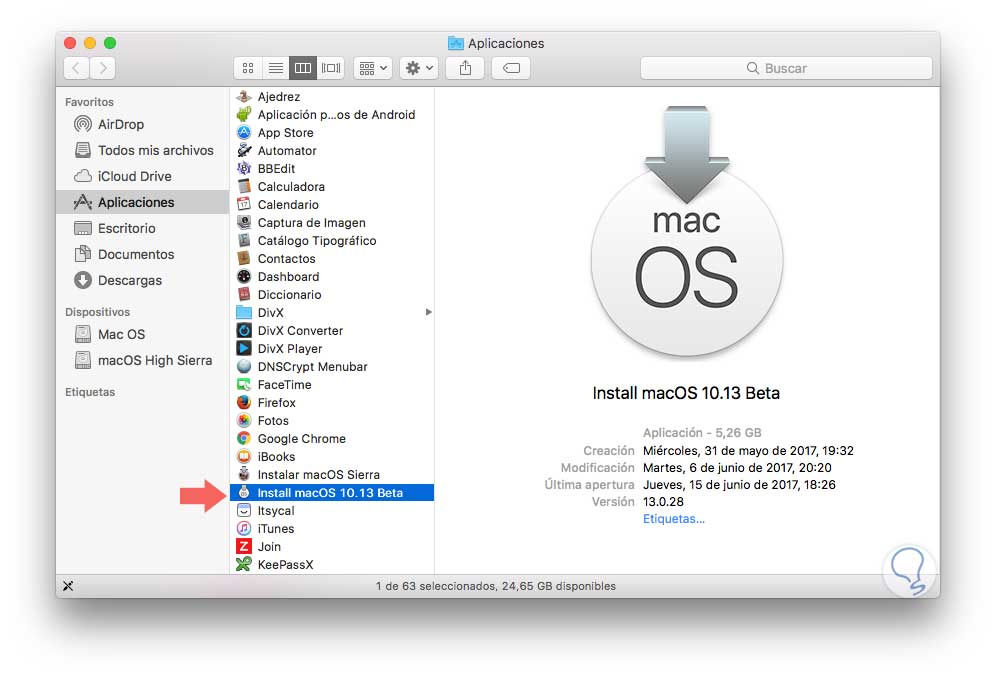This screenshot has width=996, height=678.
Task: Click the Itsycal icon
Action: (x=244, y=510)
